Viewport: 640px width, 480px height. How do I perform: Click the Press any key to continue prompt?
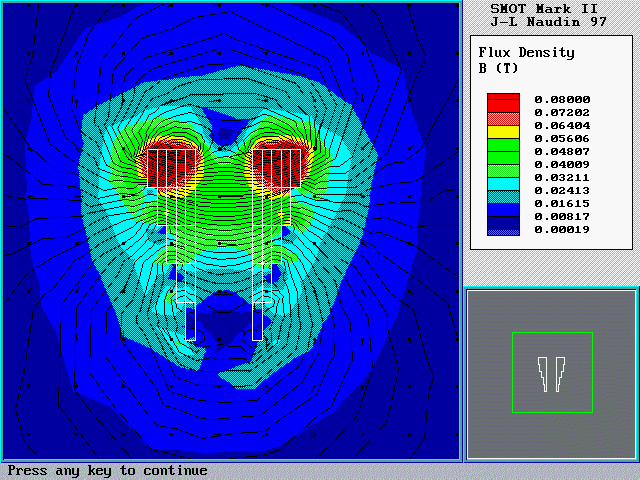[x=107, y=471]
